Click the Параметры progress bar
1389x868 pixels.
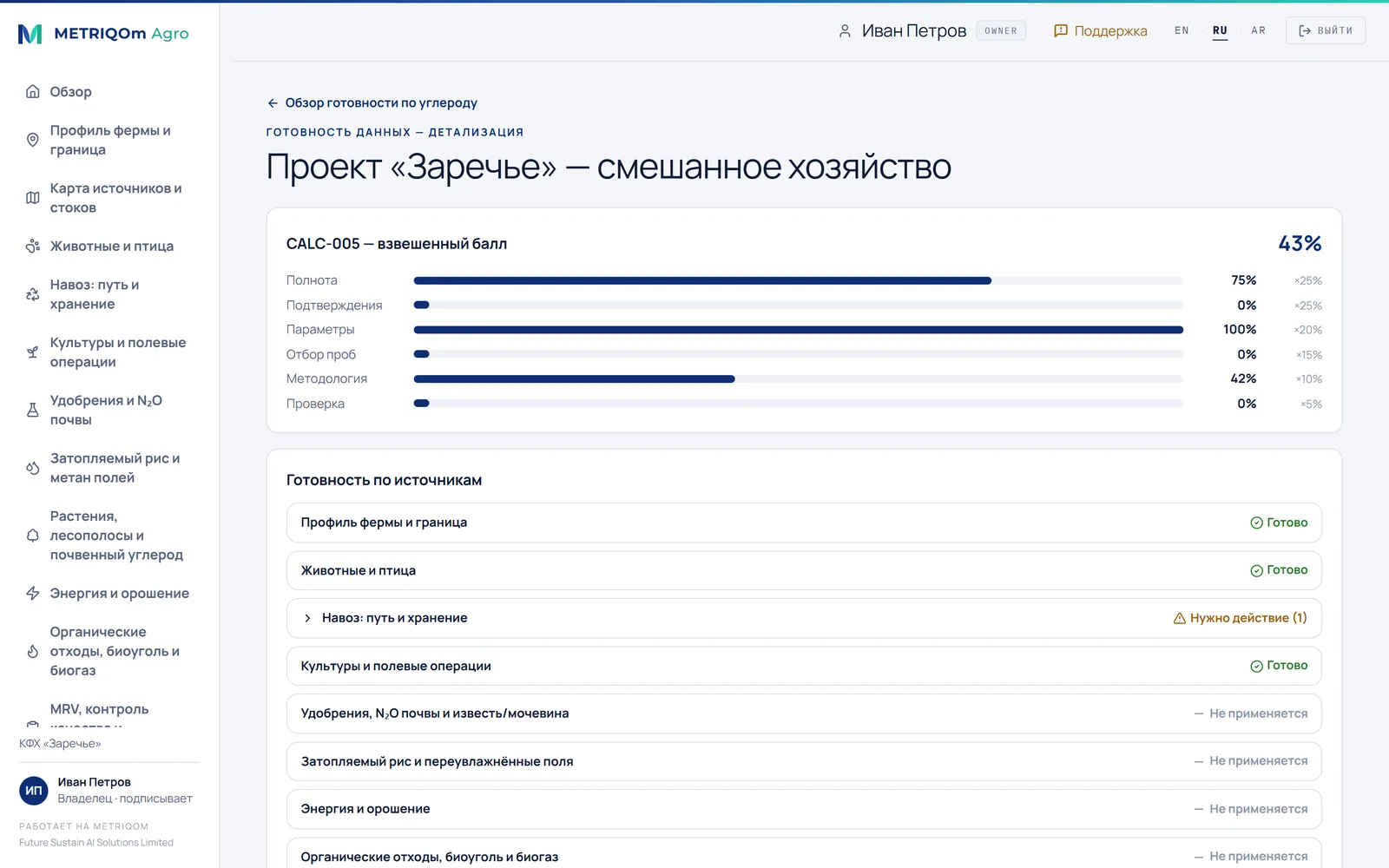click(799, 330)
